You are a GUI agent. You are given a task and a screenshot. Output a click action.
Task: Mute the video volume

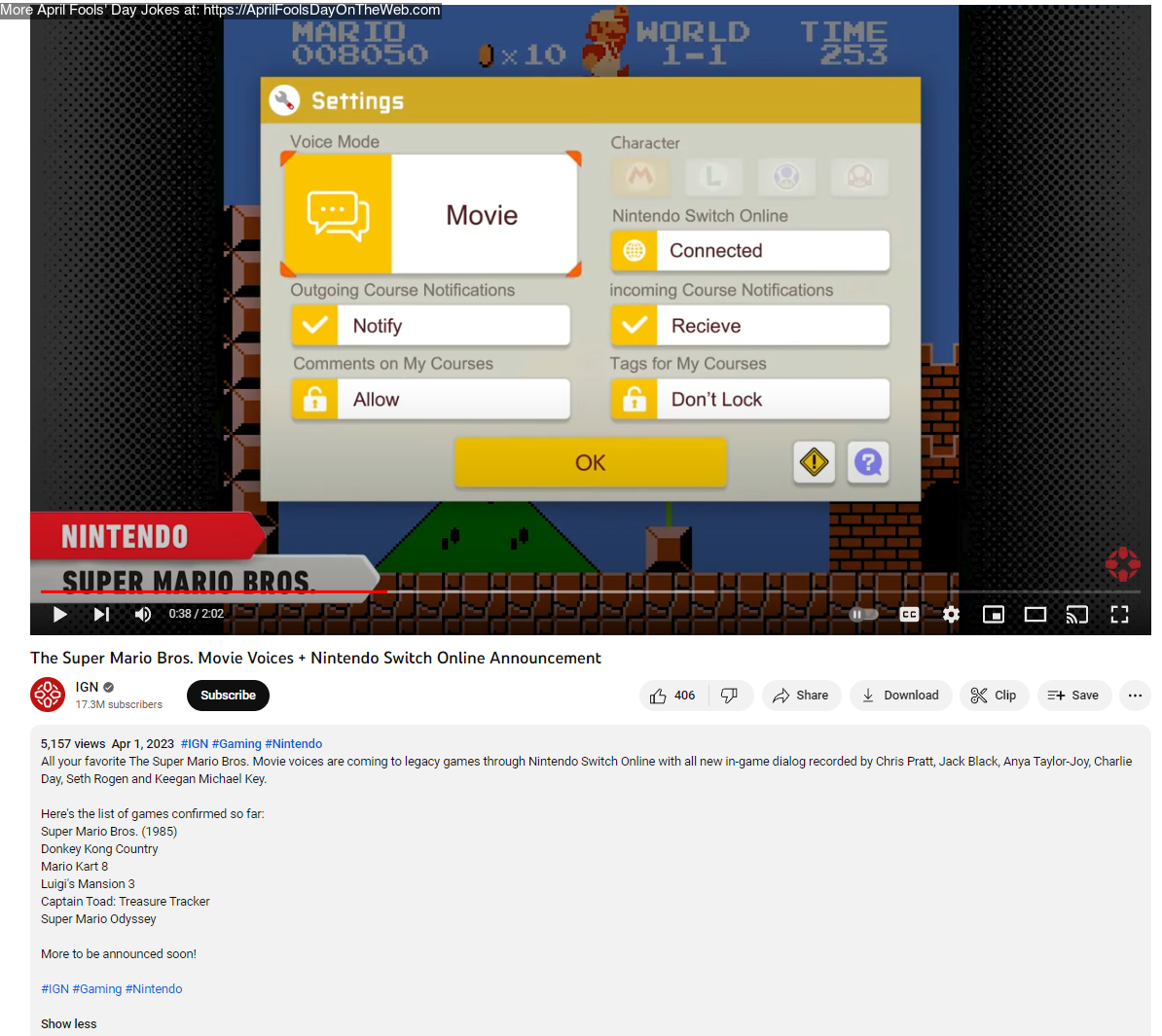pyautogui.click(x=143, y=614)
